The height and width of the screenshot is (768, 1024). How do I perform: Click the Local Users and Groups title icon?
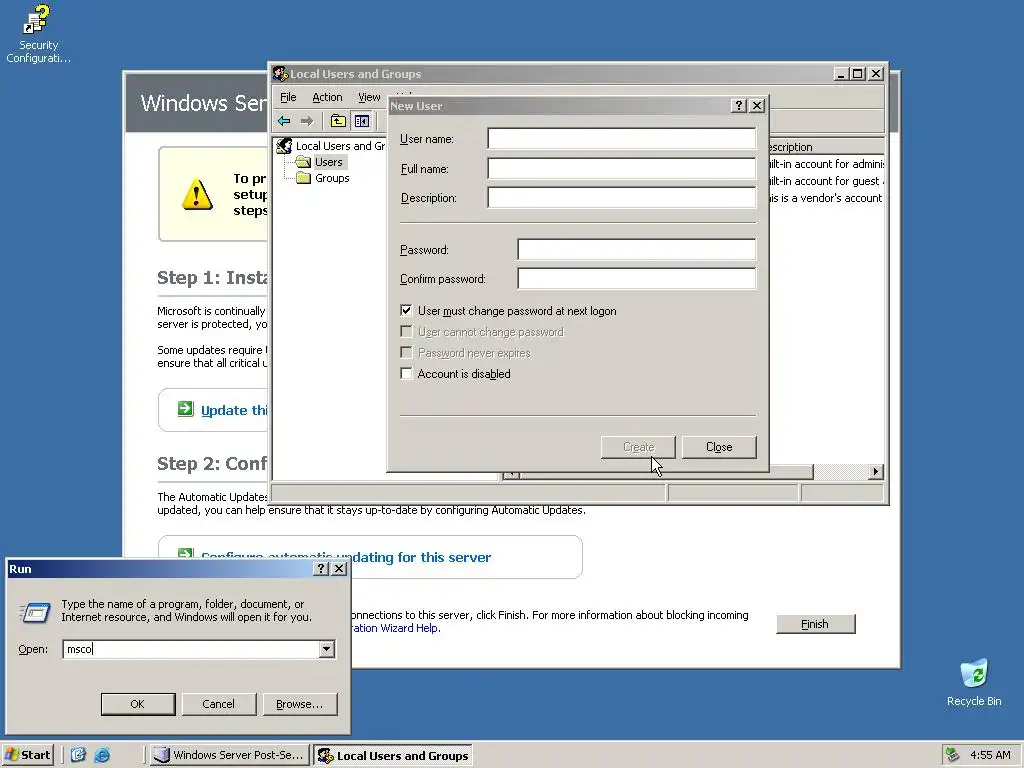(x=280, y=74)
